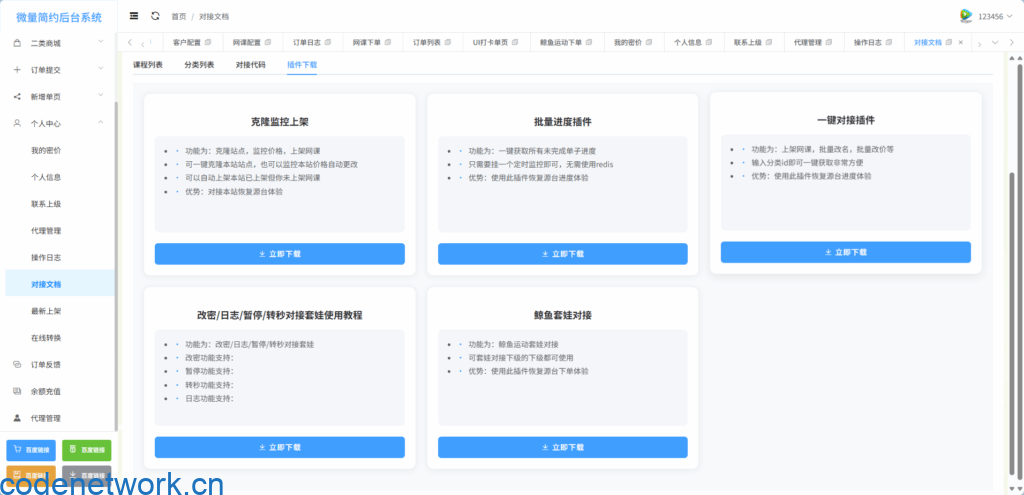1024x495 pixels.
Task: Close the 对接文档 tab
Action: tap(961, 43)
